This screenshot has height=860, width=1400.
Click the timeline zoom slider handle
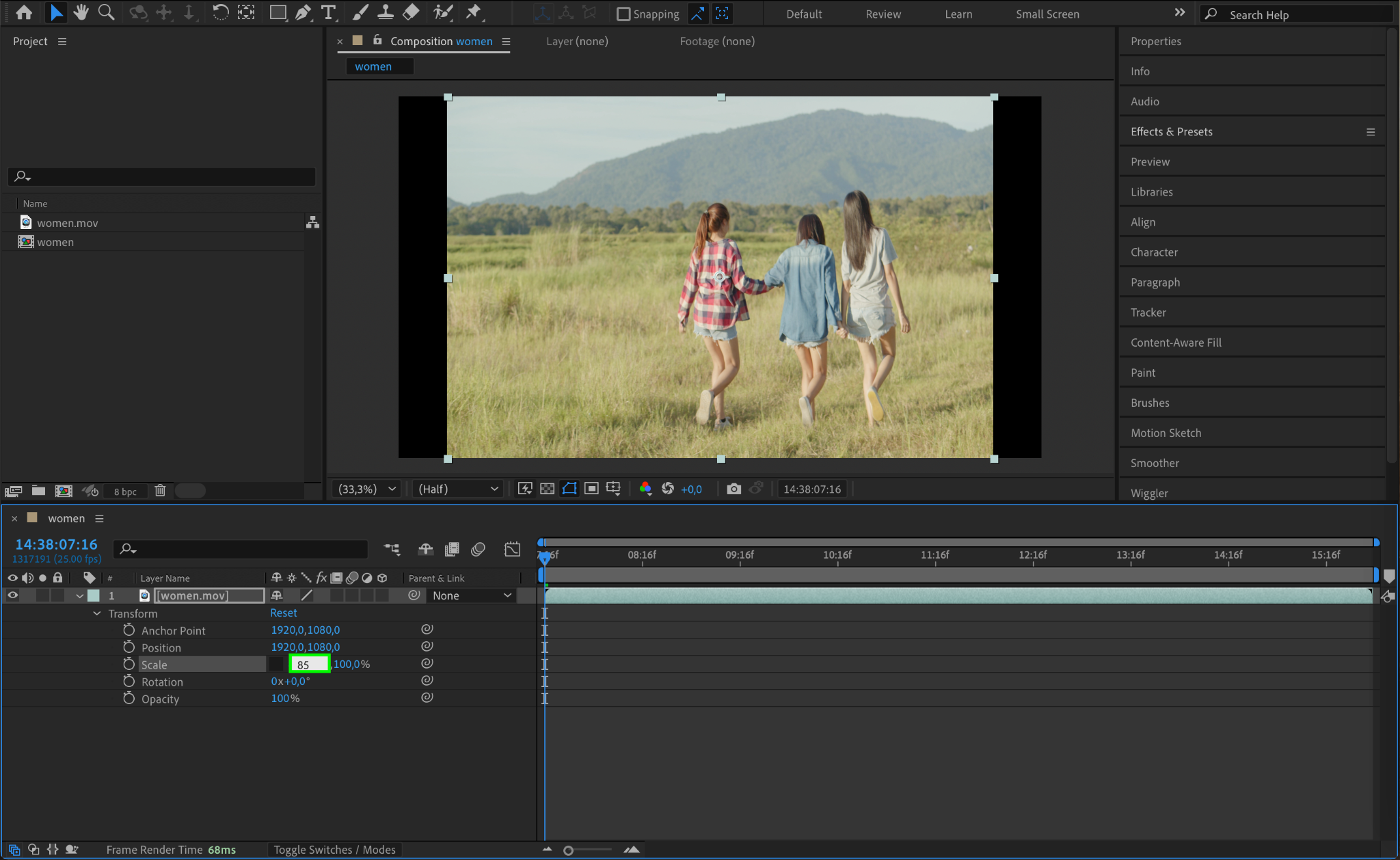[x=568, y=850]
